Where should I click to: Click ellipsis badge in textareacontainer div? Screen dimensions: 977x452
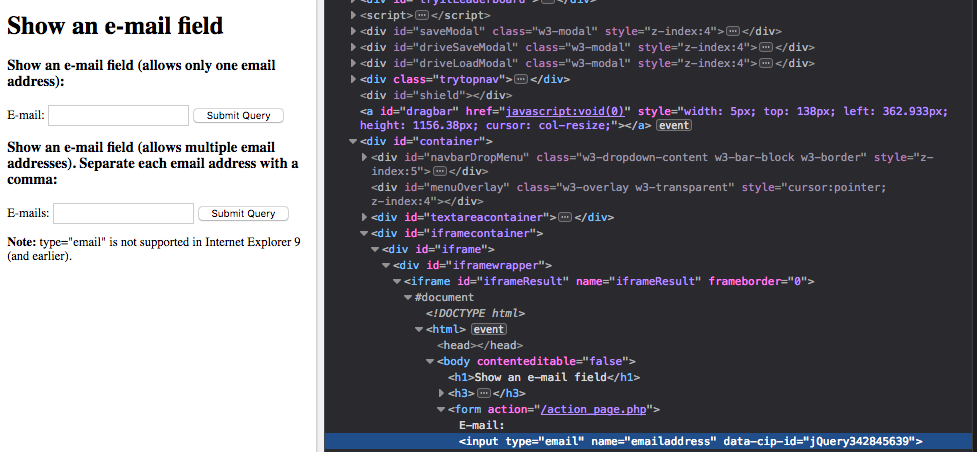pyautogui.click(x=565, y=217)
